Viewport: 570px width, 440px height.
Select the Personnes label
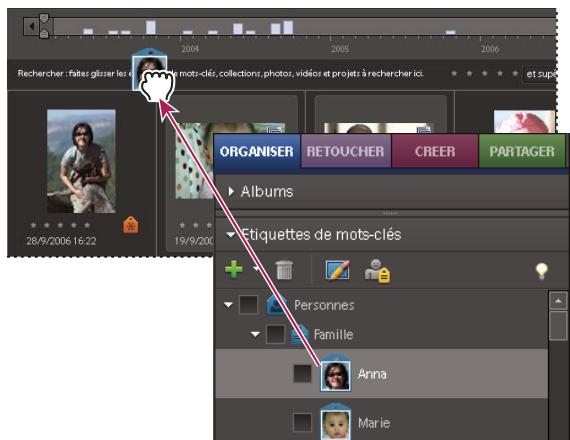pyautogui.click(x=324, y=305)
